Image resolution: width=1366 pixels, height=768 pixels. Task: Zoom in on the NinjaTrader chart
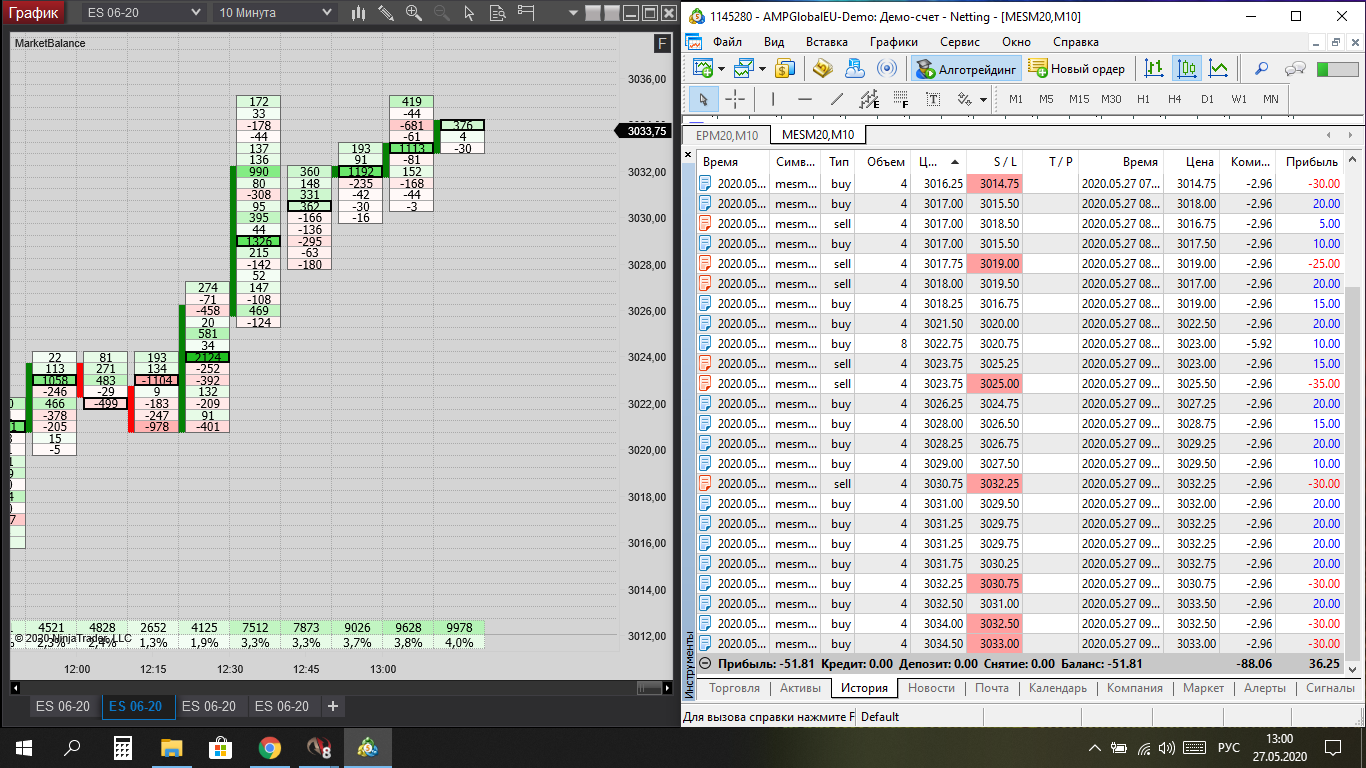414,13
